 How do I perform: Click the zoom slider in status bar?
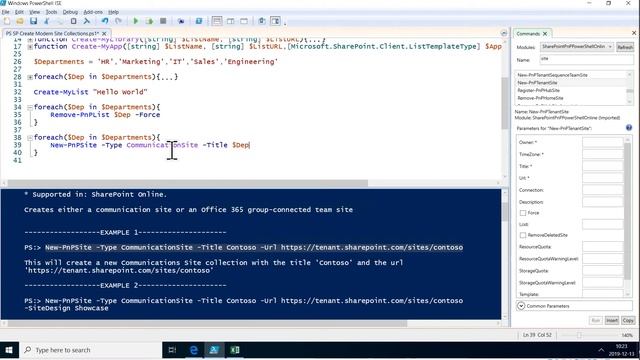click(x=578, y=335)
